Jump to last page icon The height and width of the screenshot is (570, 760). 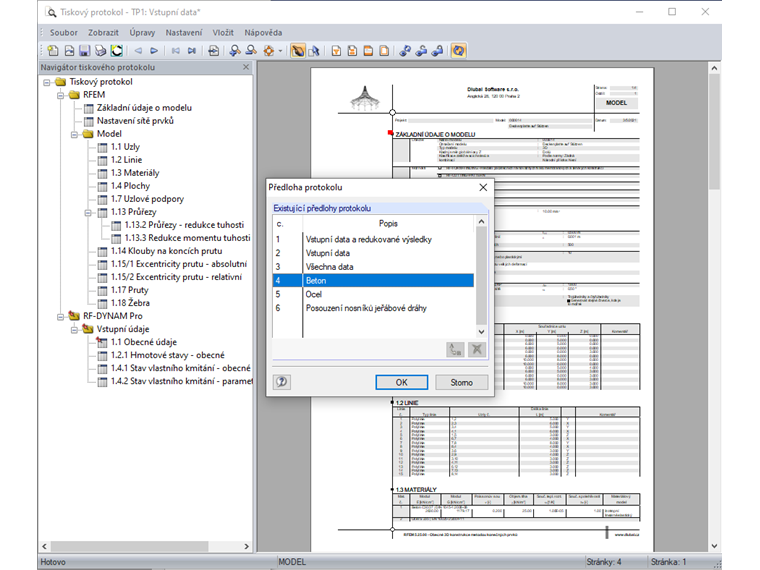pyautogui.click(x=192, y=50)
